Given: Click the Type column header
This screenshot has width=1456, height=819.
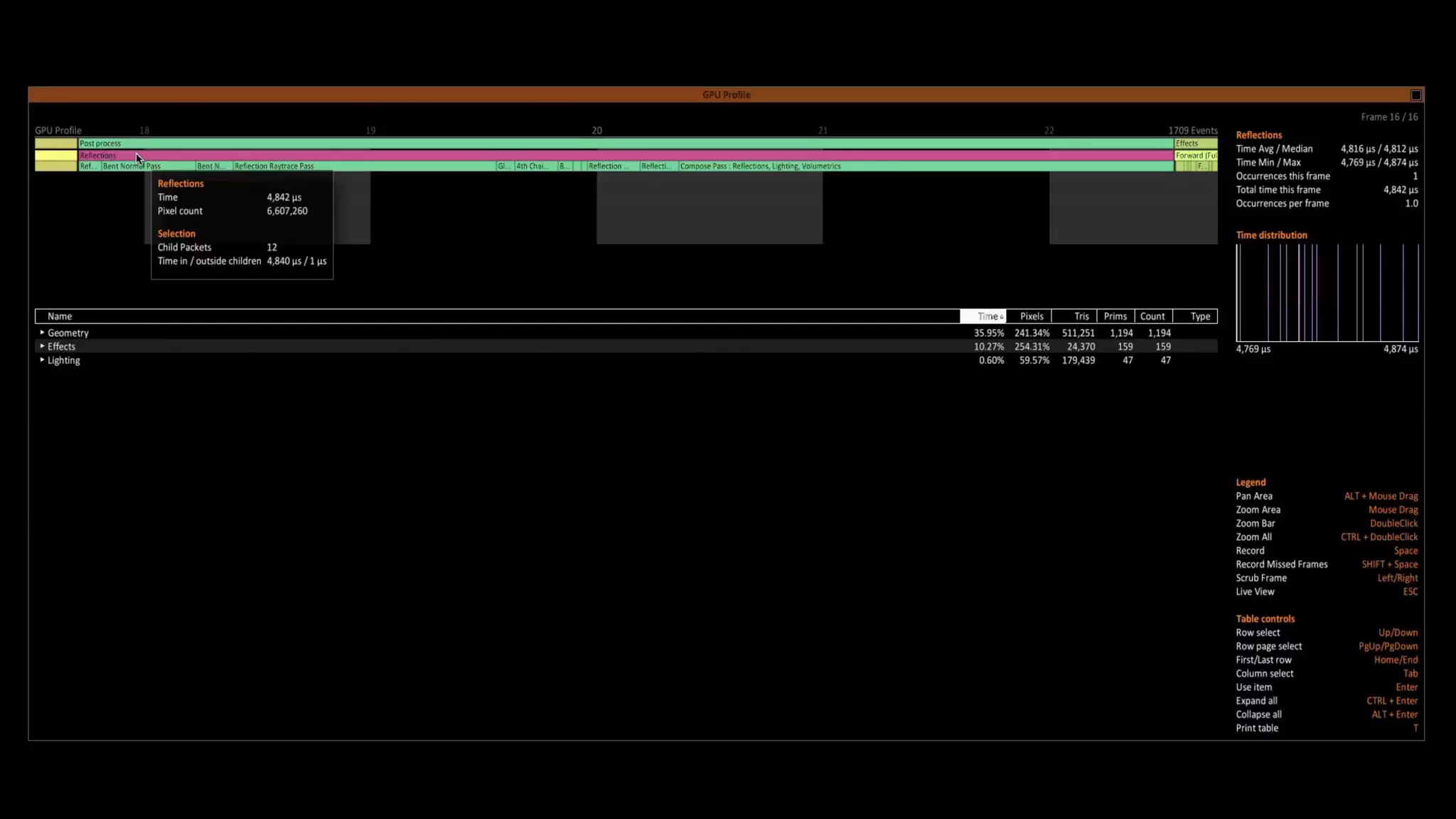Looking at the screenshot, I should pyautogui.click(x=1199, y=316).
